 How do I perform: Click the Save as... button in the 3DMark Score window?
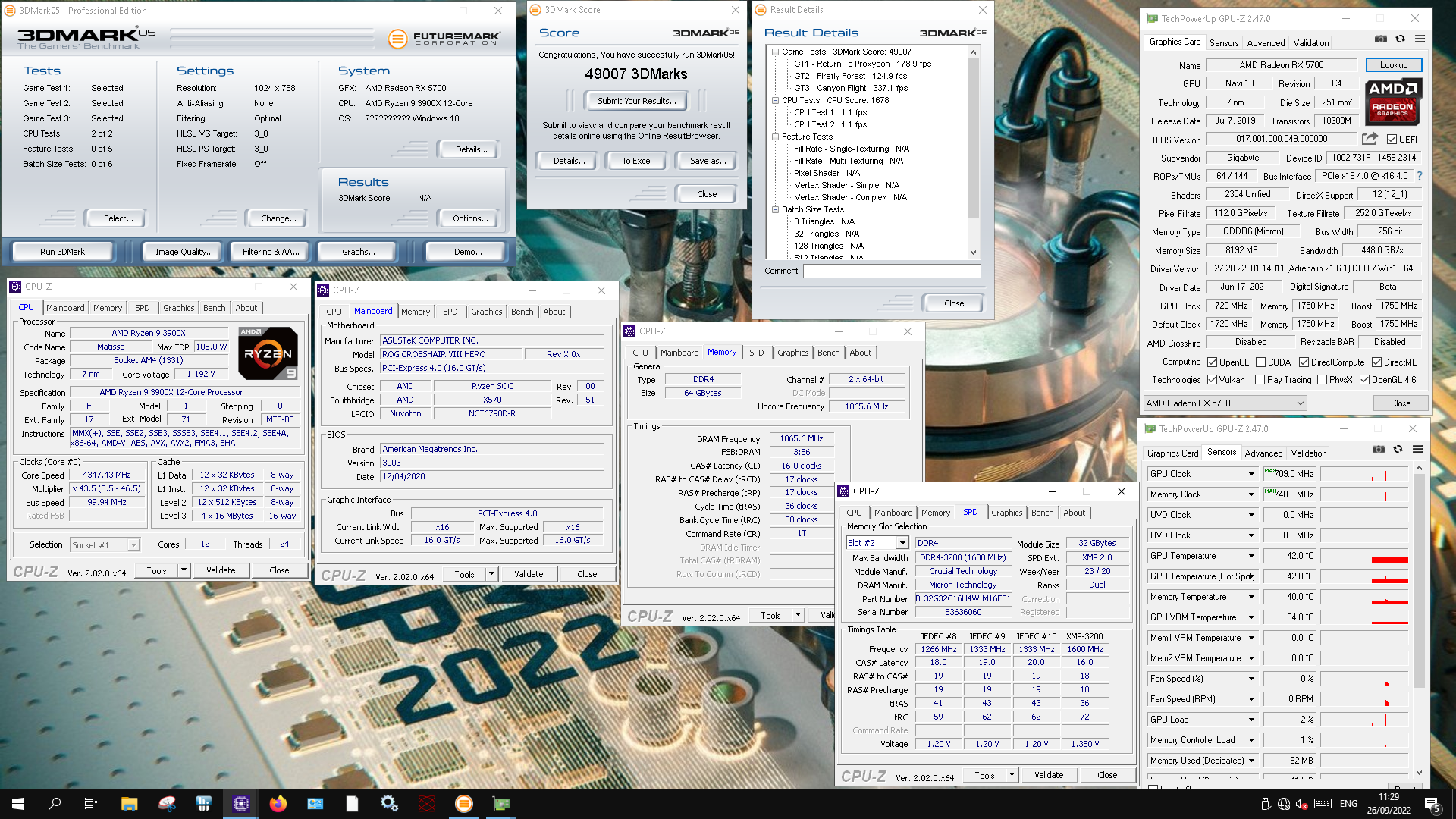pos(708,161)
